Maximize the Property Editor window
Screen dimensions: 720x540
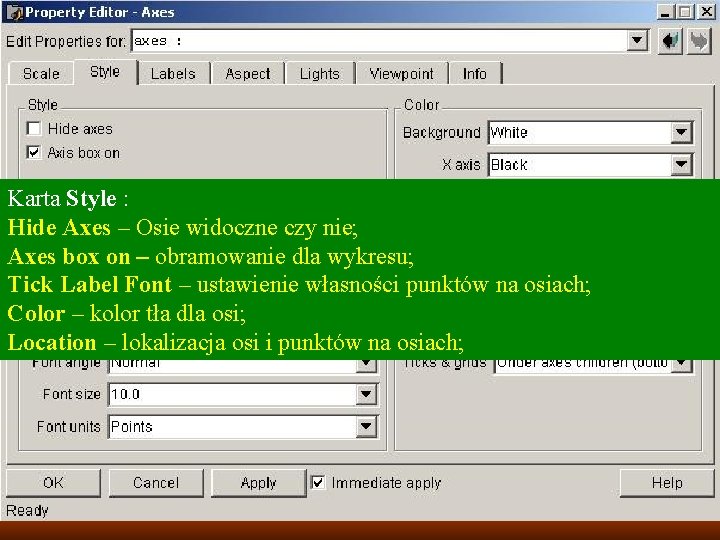pos(684,11)
